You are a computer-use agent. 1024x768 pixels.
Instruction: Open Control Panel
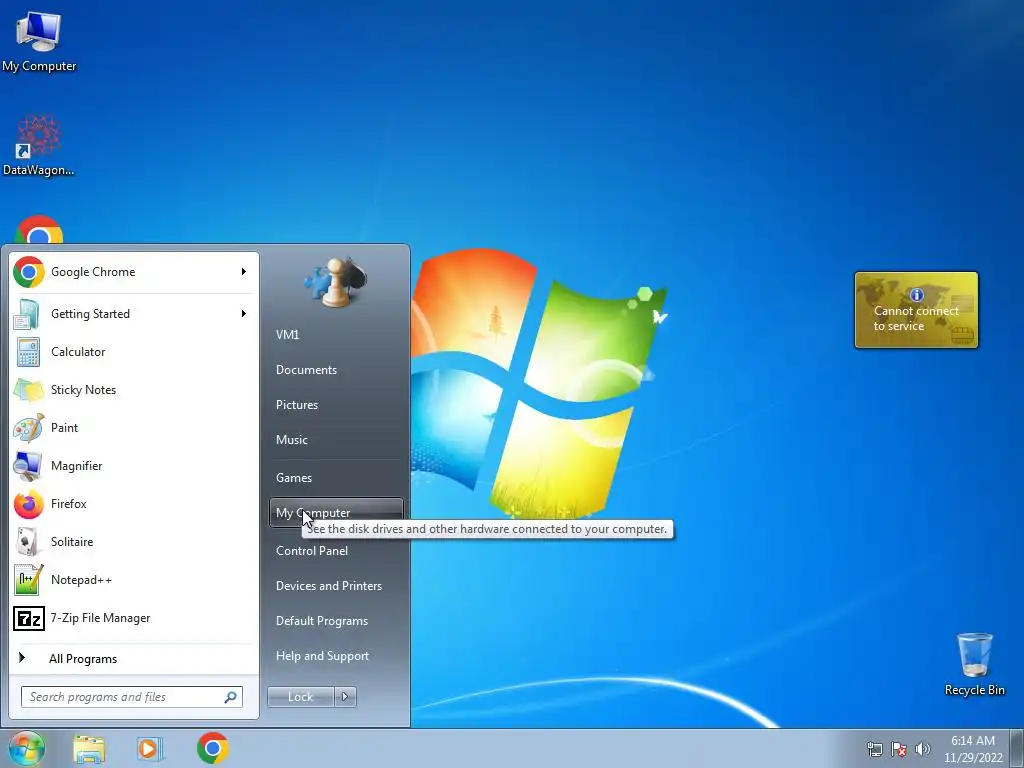(312, 551)
